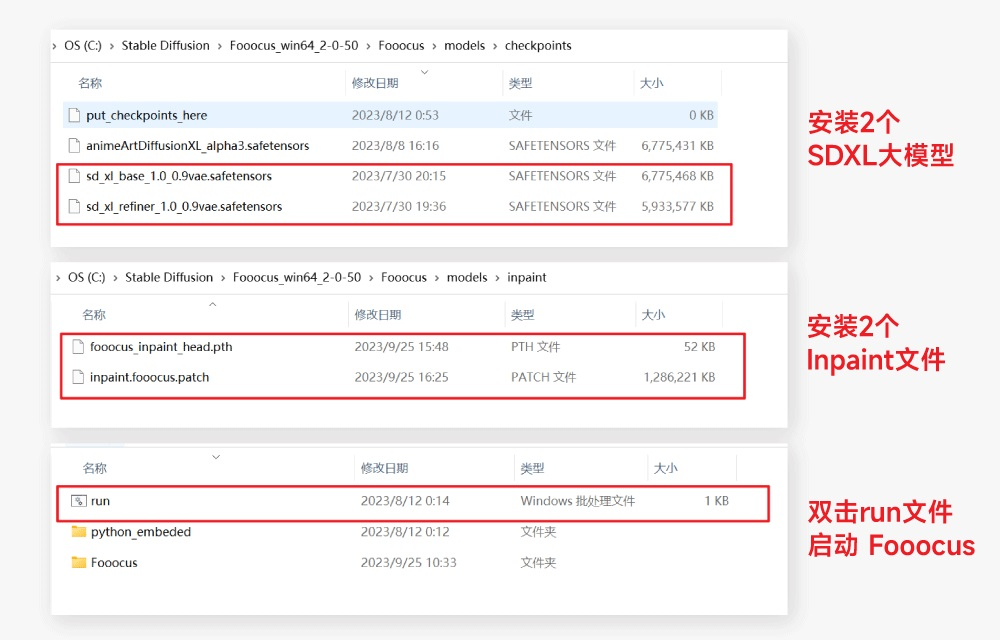Viewport: 1000px width, 640px height.
Task: Toggle sort arrow above 修改日期 in checkpoints list
Action: (425, 72)
